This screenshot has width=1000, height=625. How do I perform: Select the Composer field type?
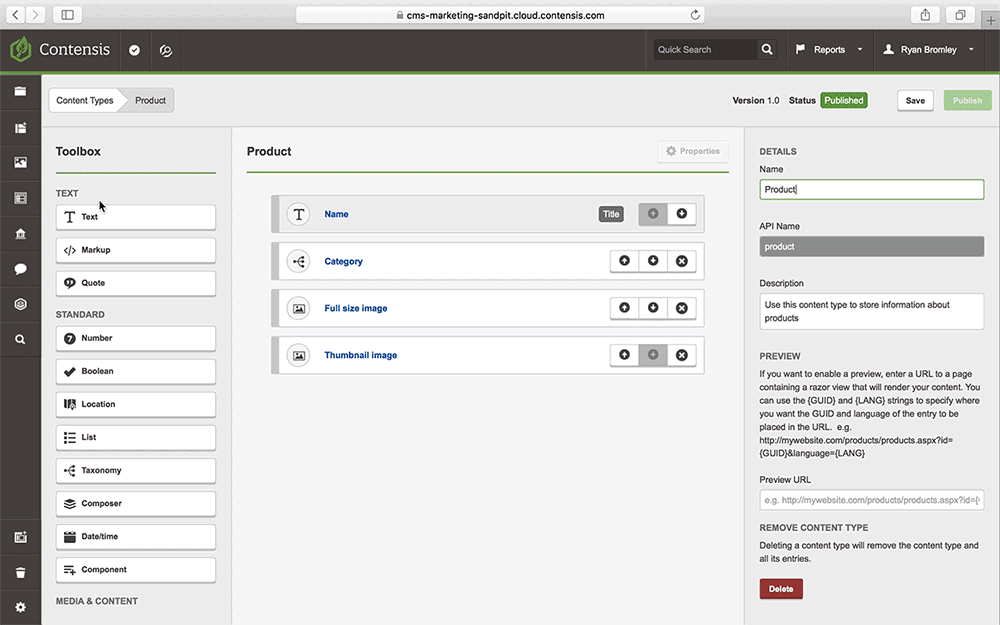[x=135, y=503]
